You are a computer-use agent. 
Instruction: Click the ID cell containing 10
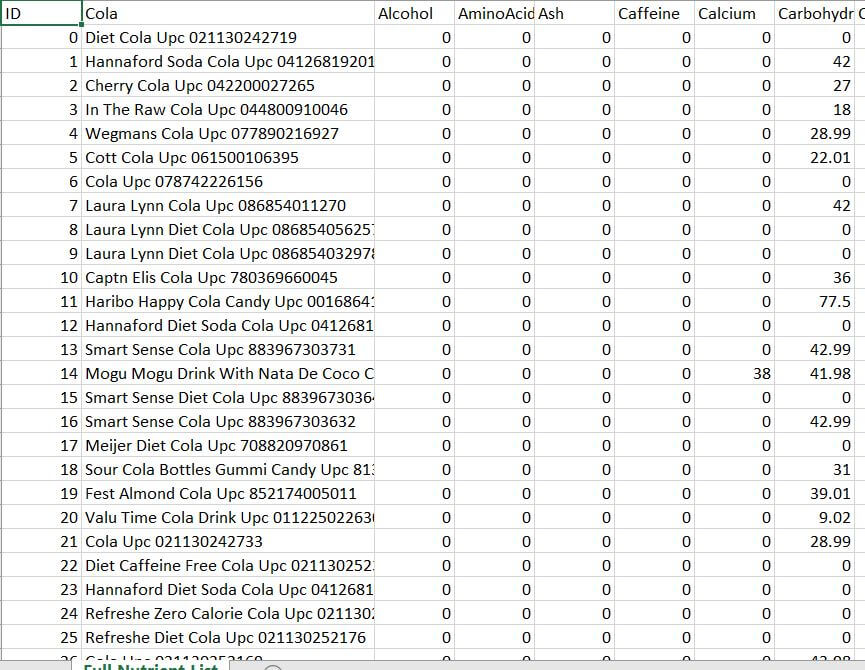(x=41, y=277)
